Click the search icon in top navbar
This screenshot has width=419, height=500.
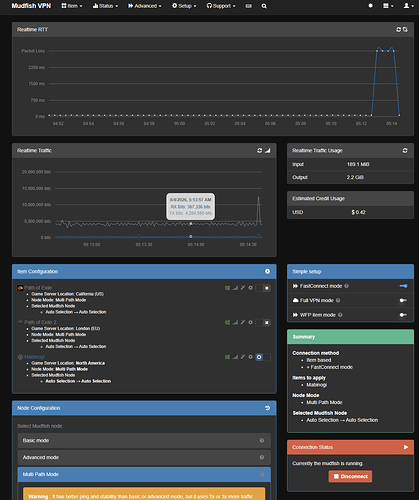(x=264, y=6)
